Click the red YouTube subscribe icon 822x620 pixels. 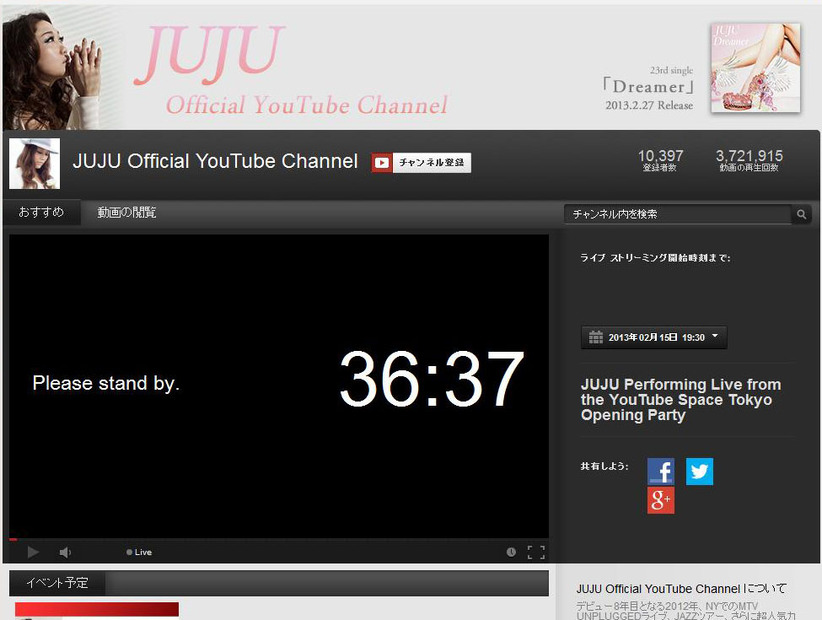[x=382, y=162]
